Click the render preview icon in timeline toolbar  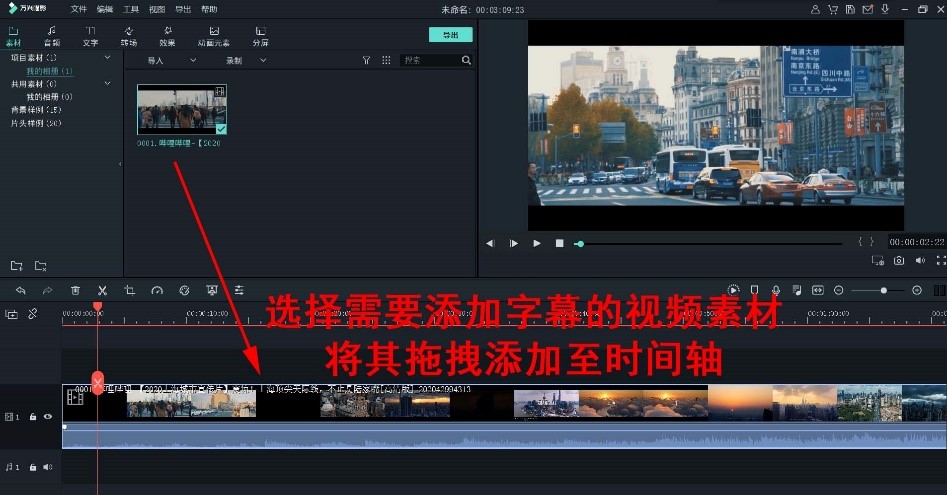point(733,290)
